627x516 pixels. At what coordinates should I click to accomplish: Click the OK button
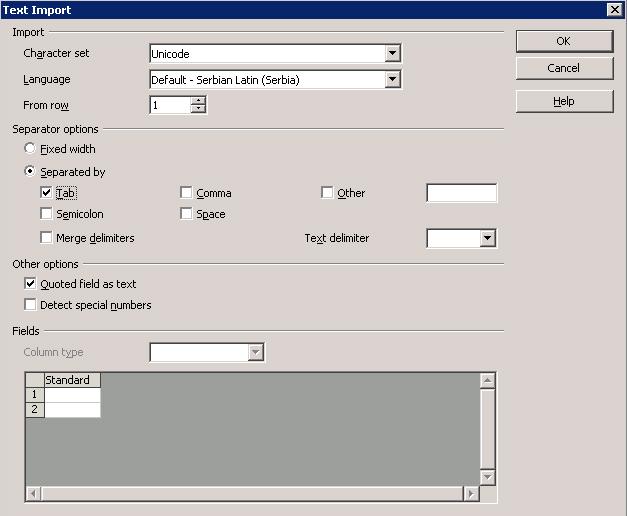point(564,41)
